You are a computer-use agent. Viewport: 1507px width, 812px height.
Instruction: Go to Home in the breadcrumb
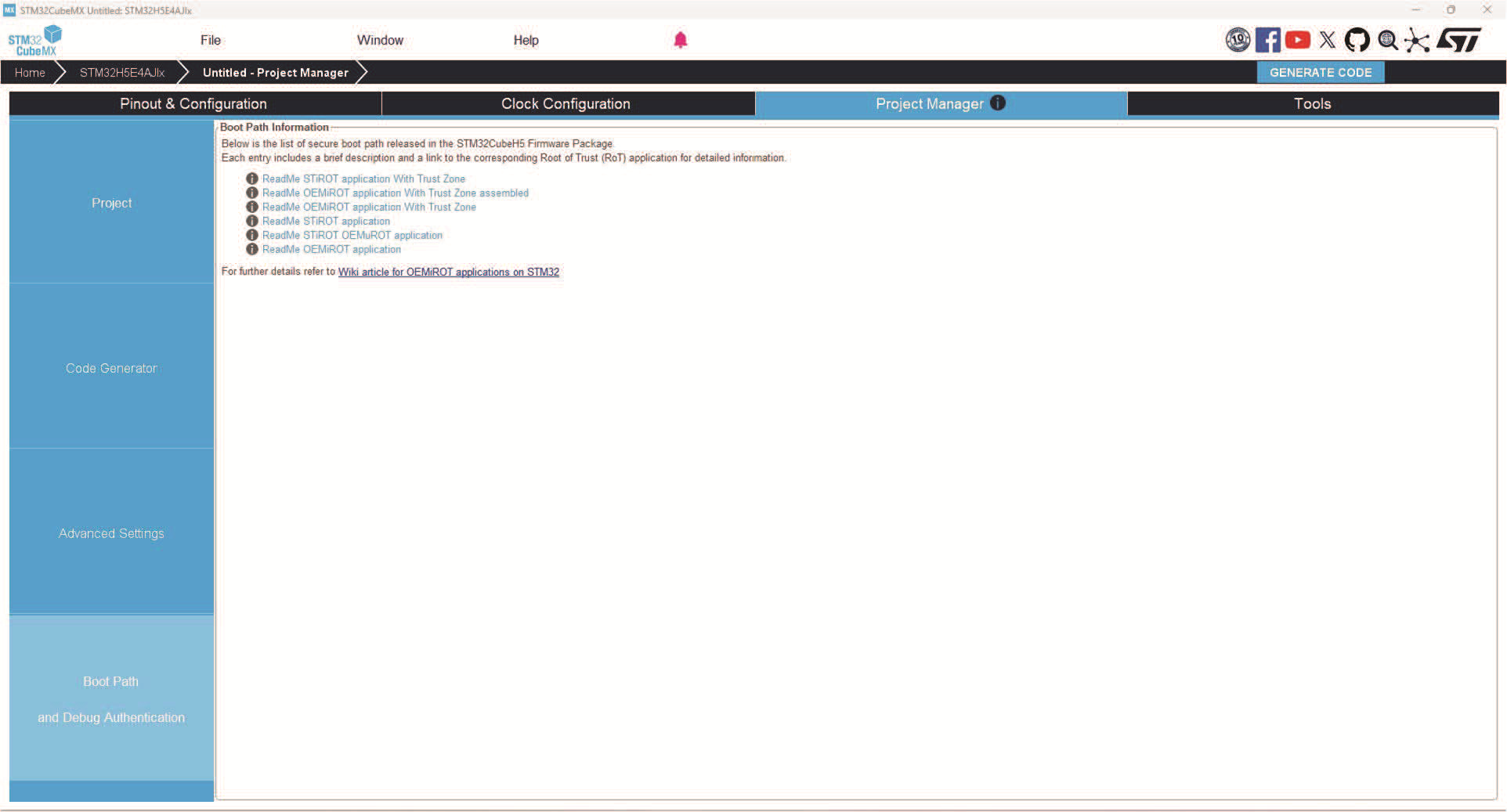click(x=30, y=72)
